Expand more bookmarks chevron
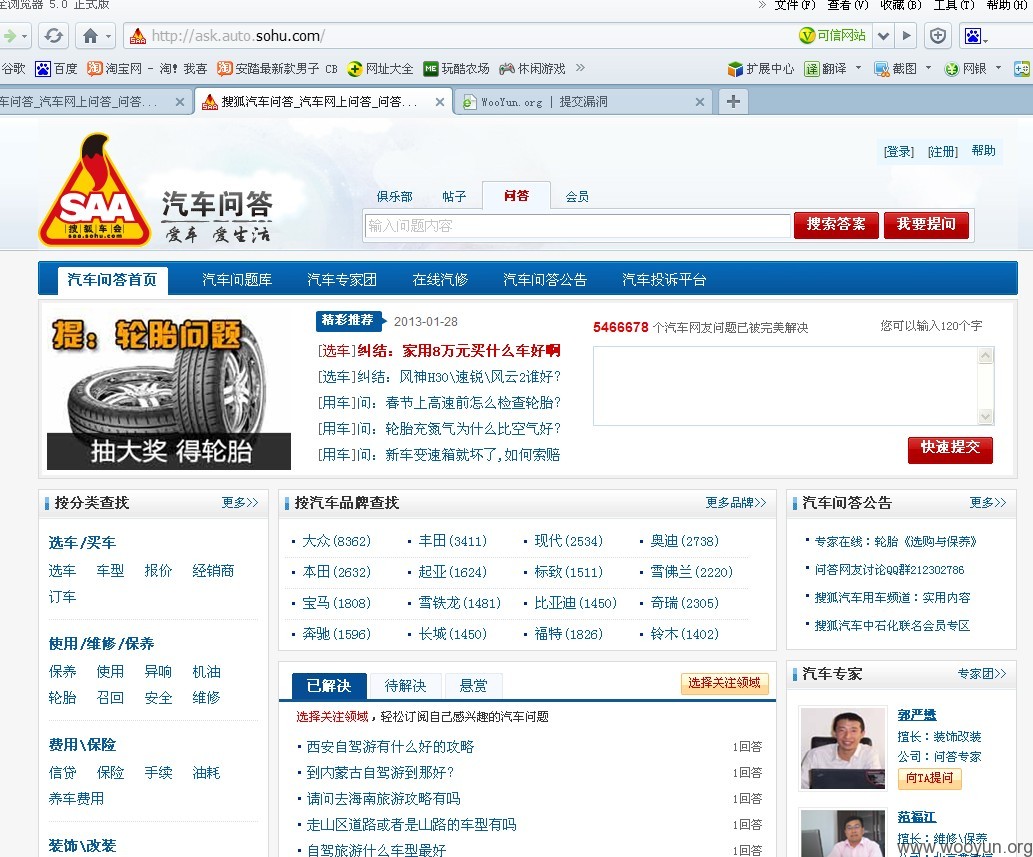The image size is (1033, 857). pos(580,68)
